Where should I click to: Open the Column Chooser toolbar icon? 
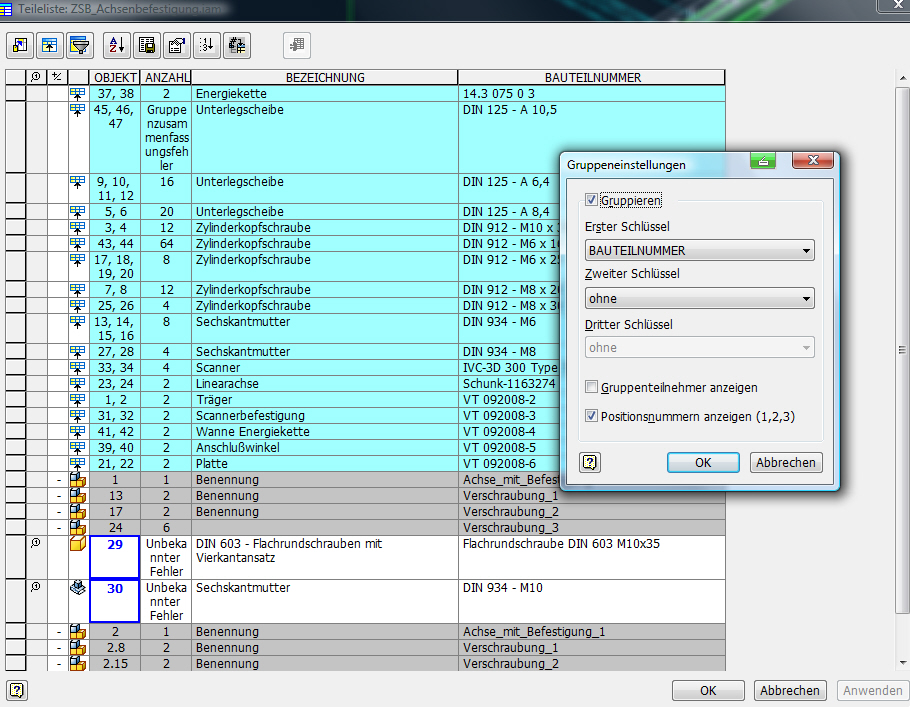(20, 45)
